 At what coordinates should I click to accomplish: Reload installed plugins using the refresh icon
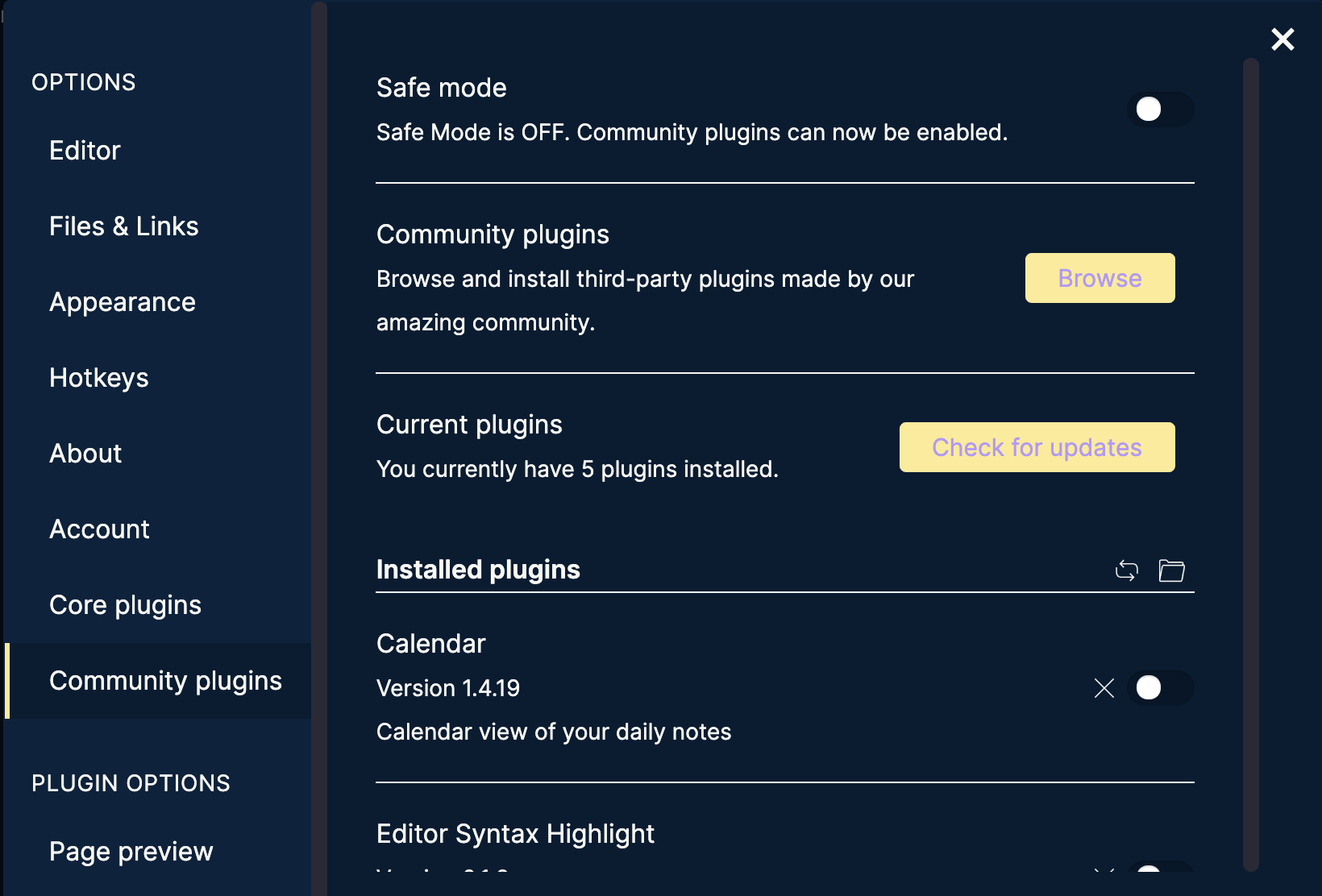(1125, 570)
